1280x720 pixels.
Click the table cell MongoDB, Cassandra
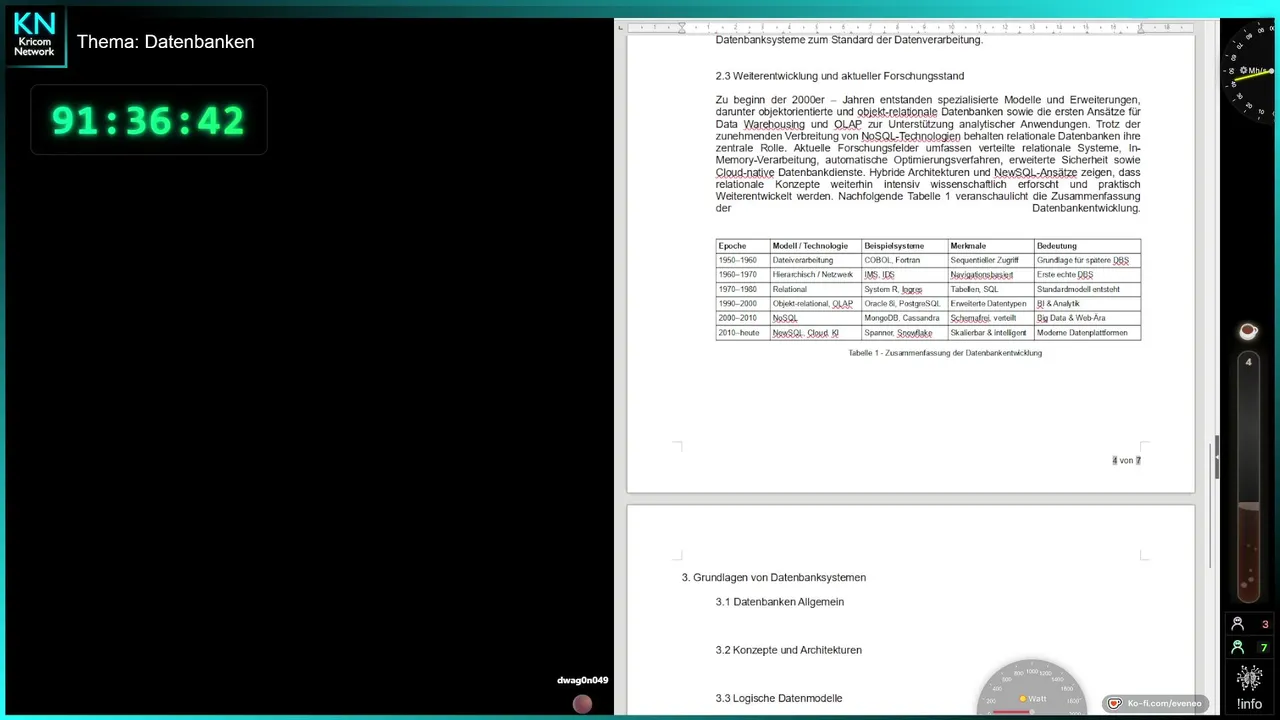[905, 318]
